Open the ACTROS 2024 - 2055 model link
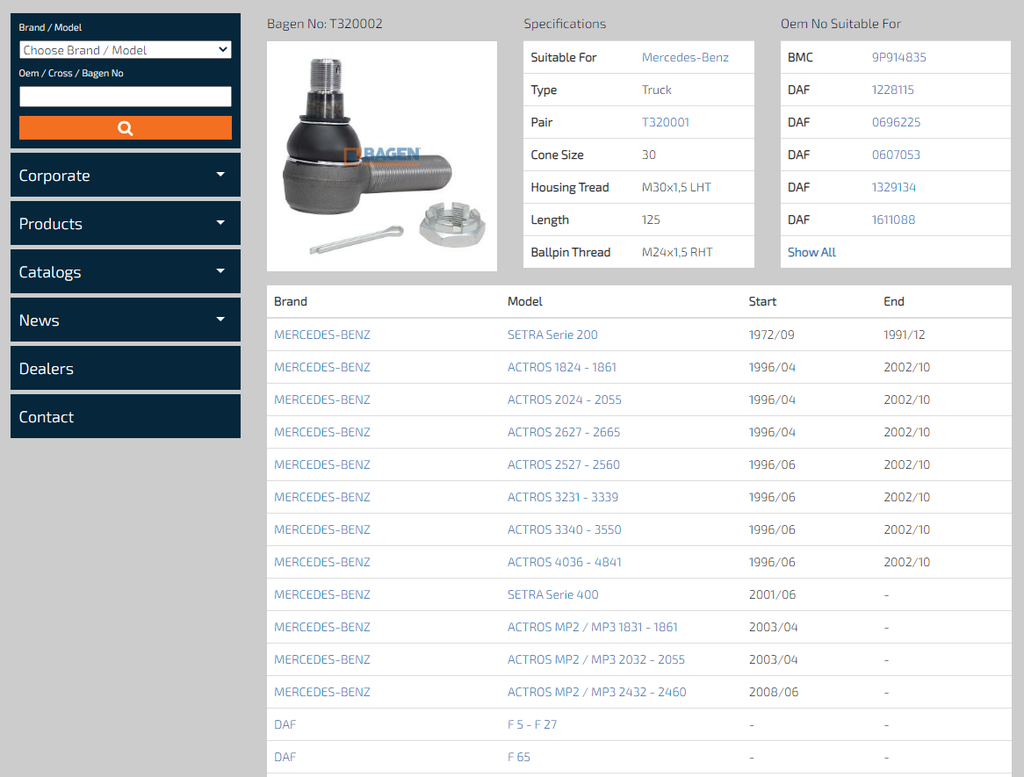The image size is (1024, 777). pyautogui.click(x=564, y=400)
